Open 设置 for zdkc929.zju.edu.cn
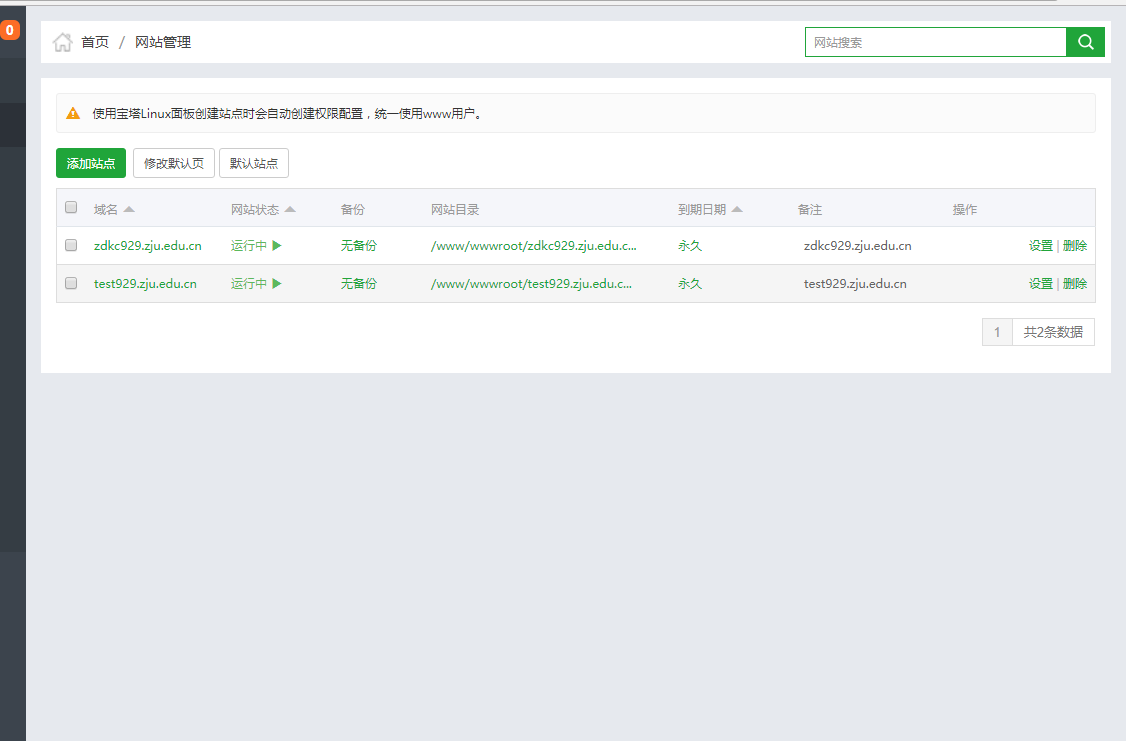This screenshot has height=741, width=1126. [1040, 246]
